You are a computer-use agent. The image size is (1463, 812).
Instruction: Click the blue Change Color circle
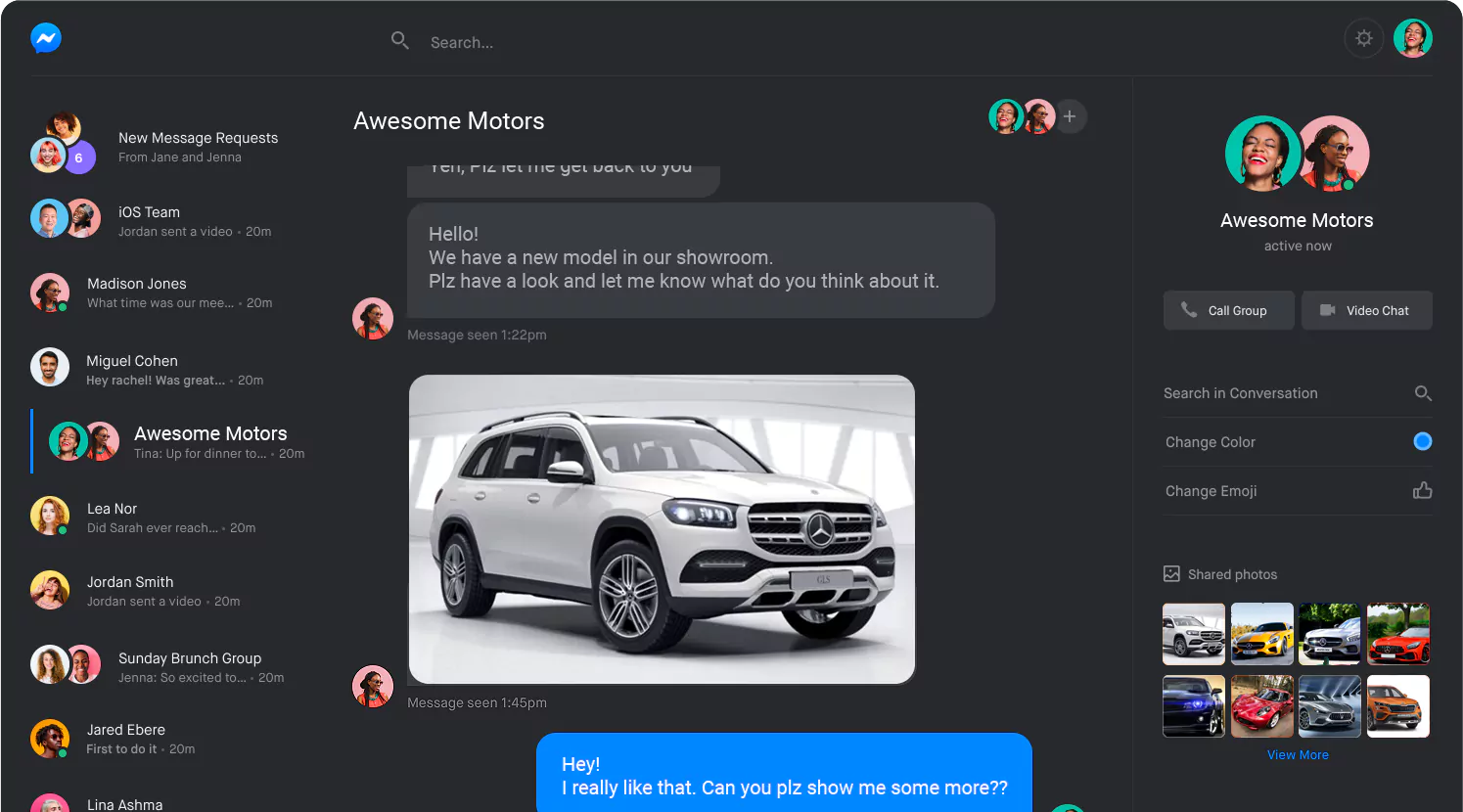click(1423, 441)
